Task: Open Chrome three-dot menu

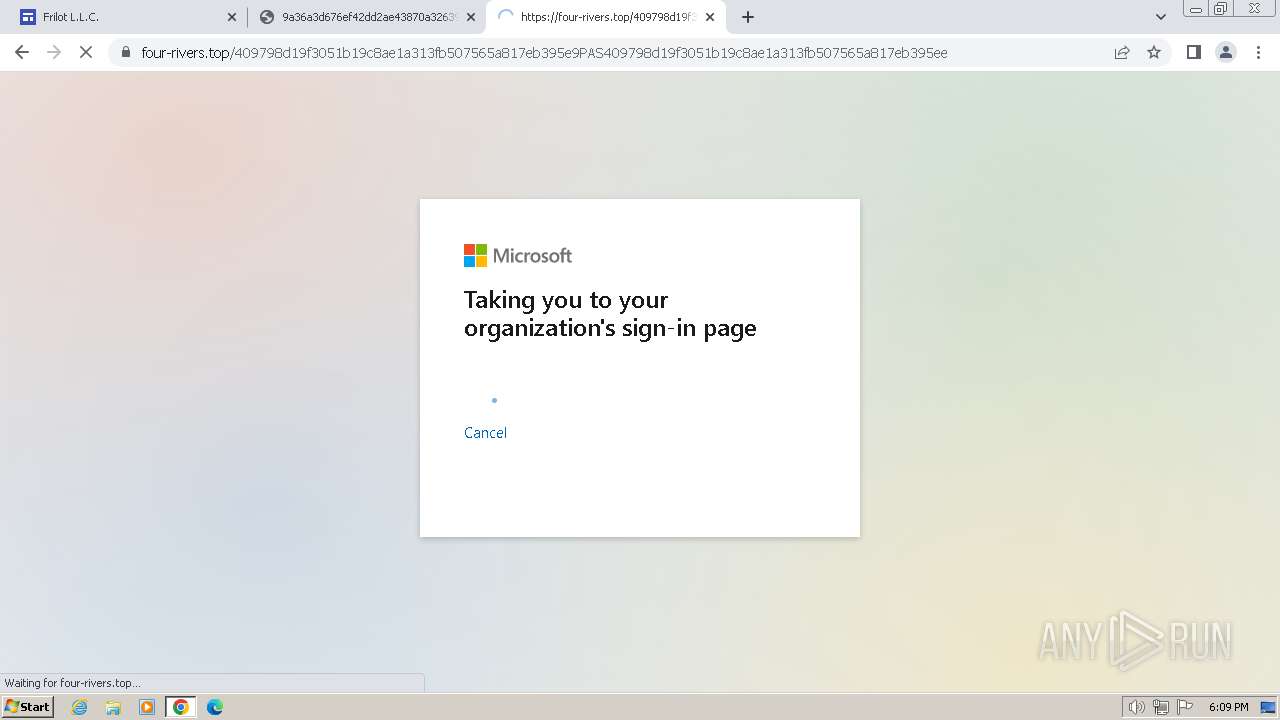Action: [1258, 52]
